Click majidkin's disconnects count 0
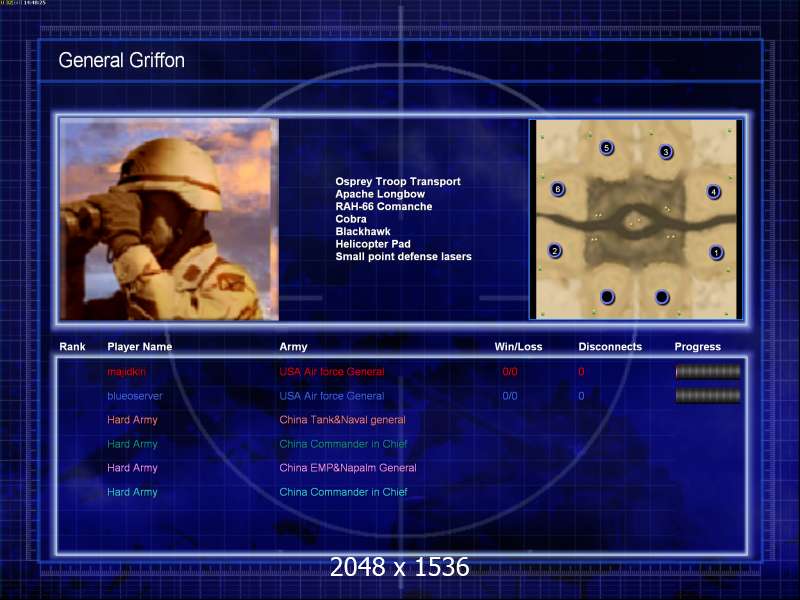800x600 pixels. pyautogui.click(x=581, y=372)
